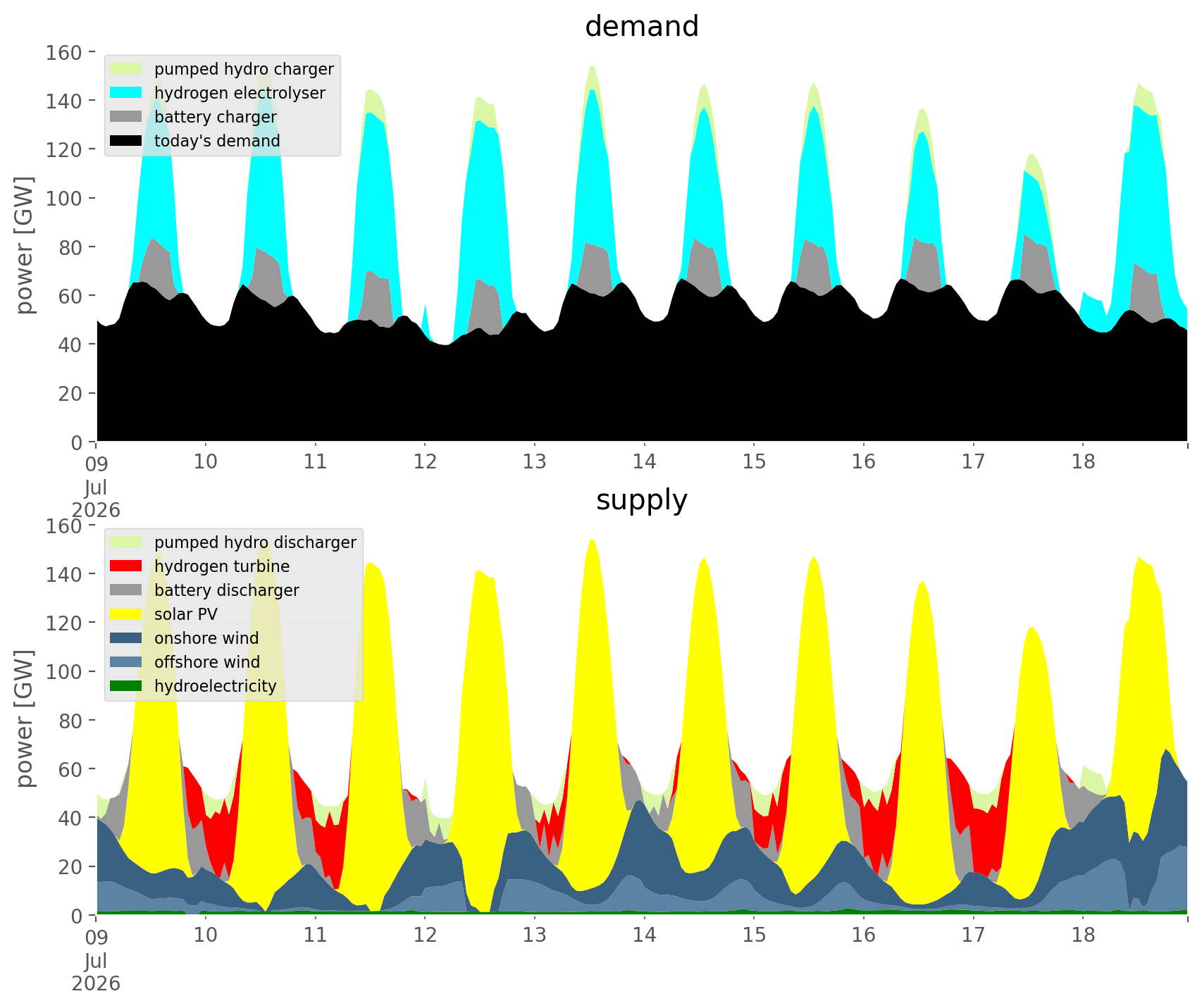Image resolution: width=1202 pixels, height=1008 pixels.
Task: Select the "demand" chart title
Action: (x=642, y=27)
